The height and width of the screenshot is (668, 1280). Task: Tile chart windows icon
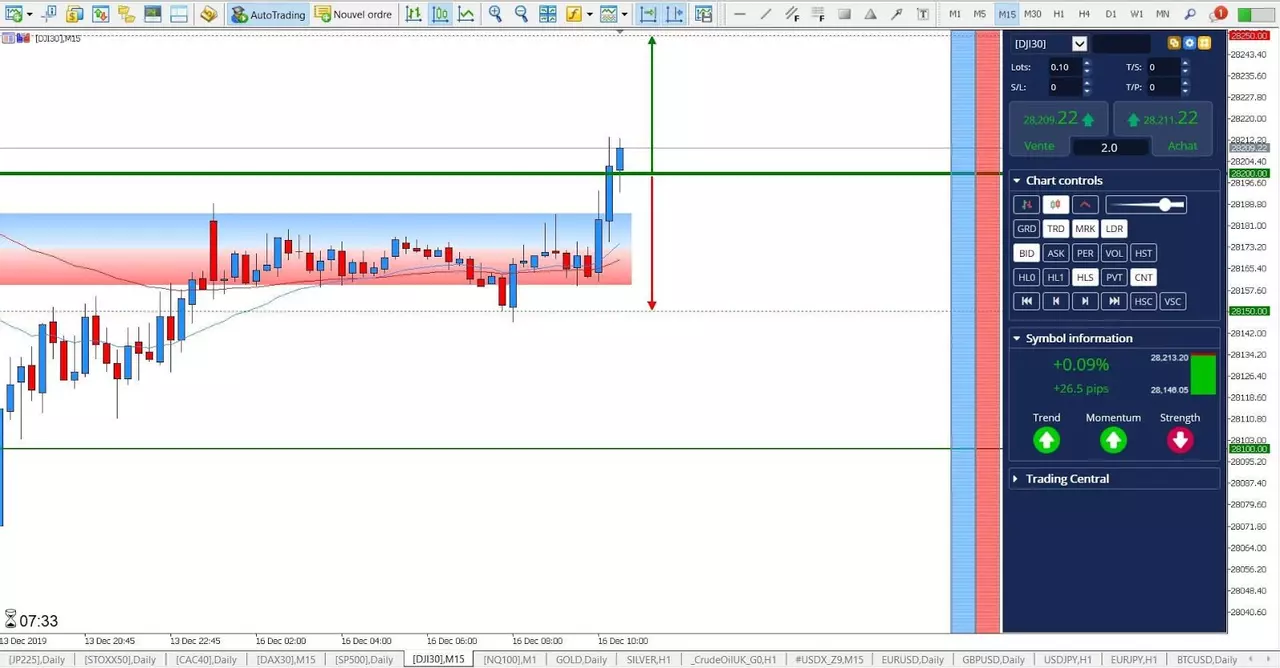(548, 15)
